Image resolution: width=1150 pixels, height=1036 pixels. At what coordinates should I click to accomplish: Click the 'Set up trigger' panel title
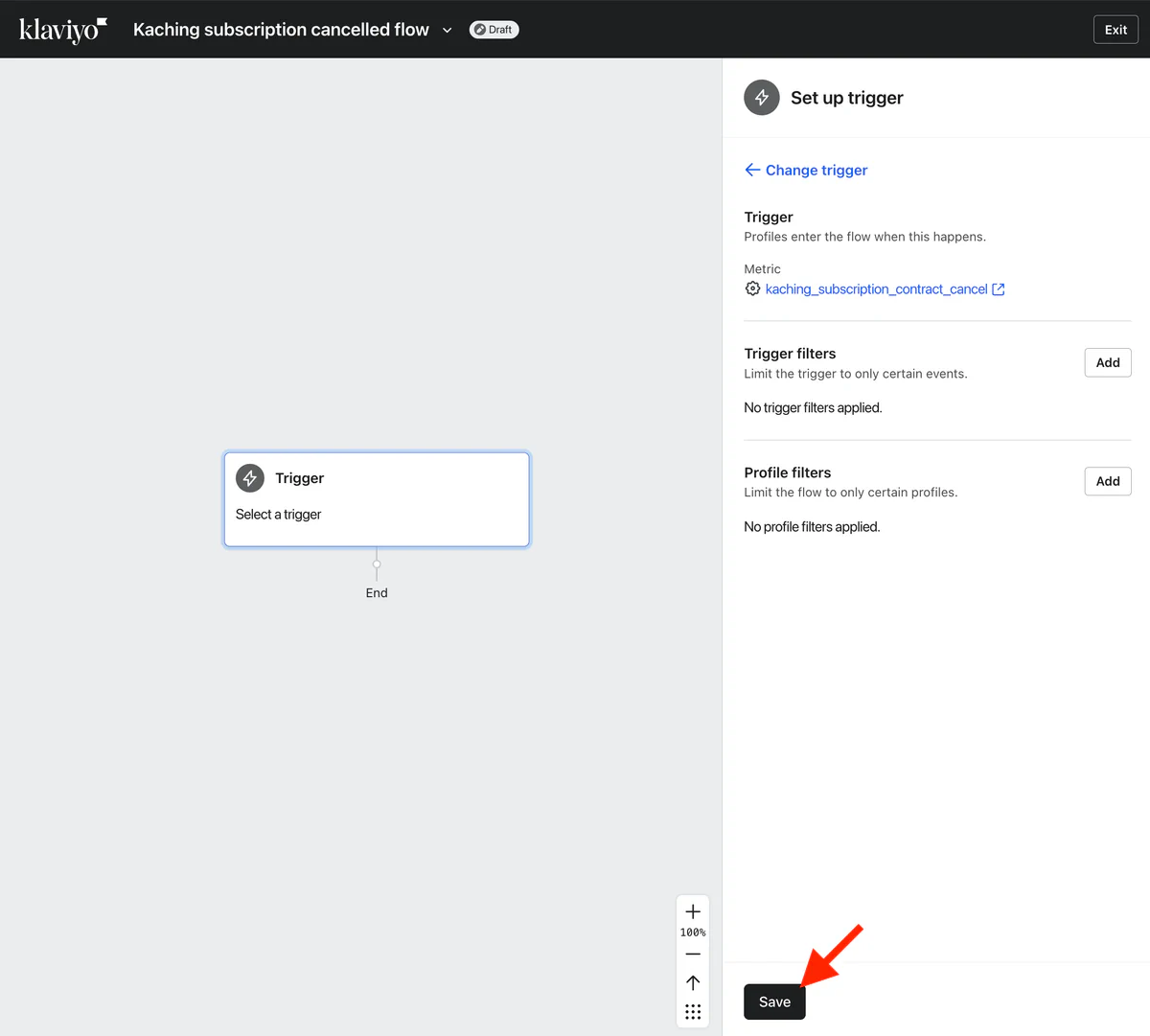847,98
